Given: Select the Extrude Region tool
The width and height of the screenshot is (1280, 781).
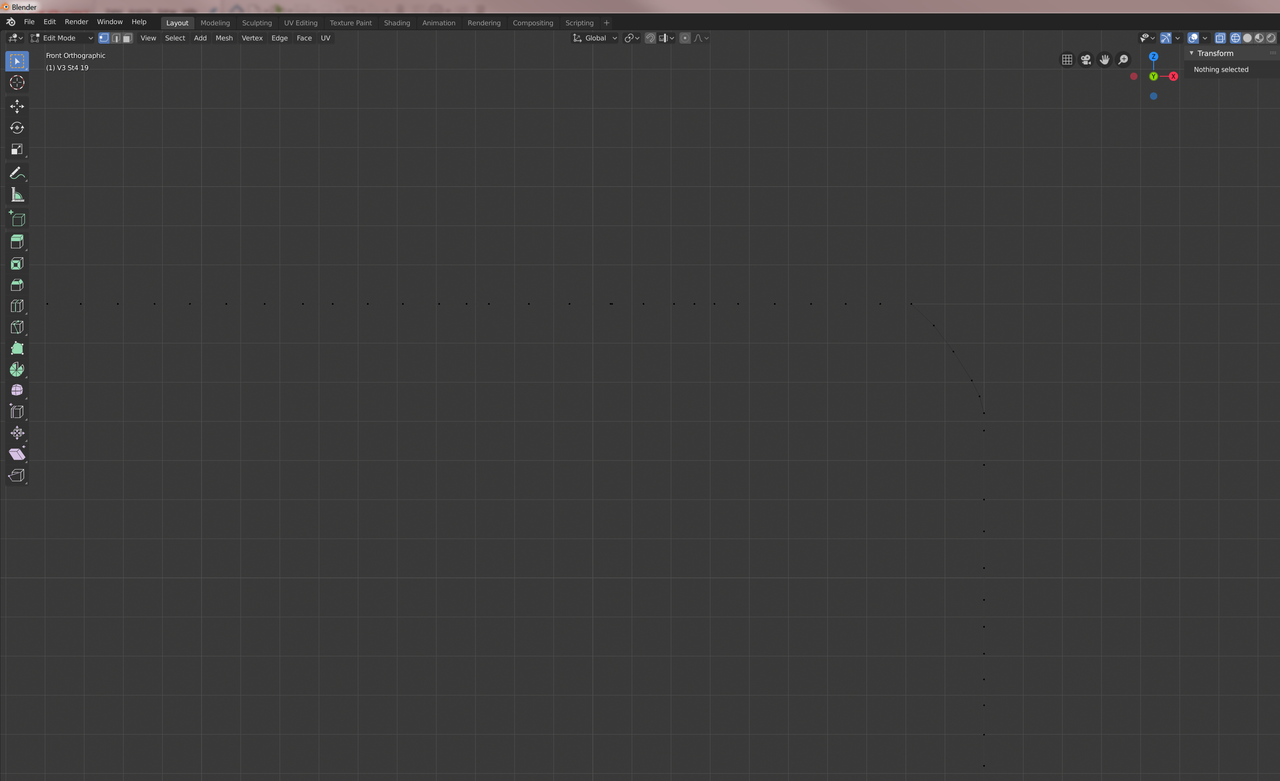Looking at the screenshot, I should tap(17, 242).
